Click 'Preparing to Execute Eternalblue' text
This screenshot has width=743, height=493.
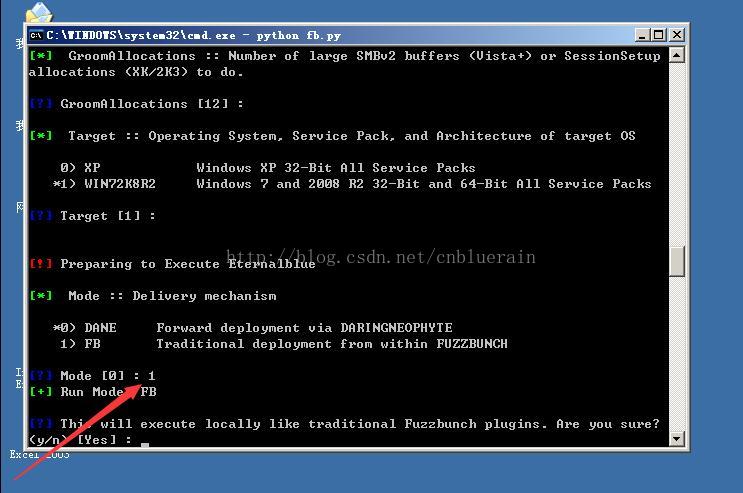click(188, 264)
